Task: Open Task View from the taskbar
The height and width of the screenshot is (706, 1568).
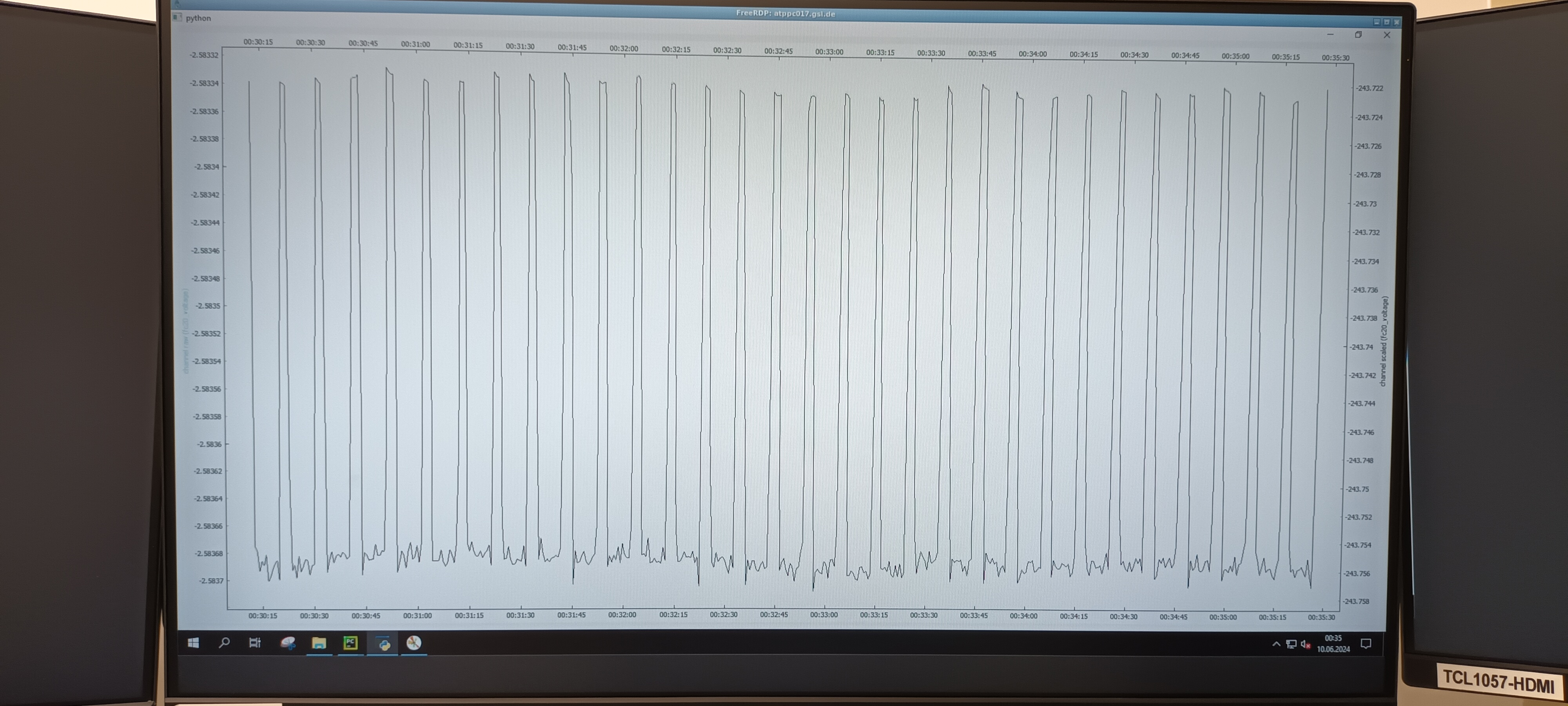Action: pyautogui.click(x=255, y=642)
